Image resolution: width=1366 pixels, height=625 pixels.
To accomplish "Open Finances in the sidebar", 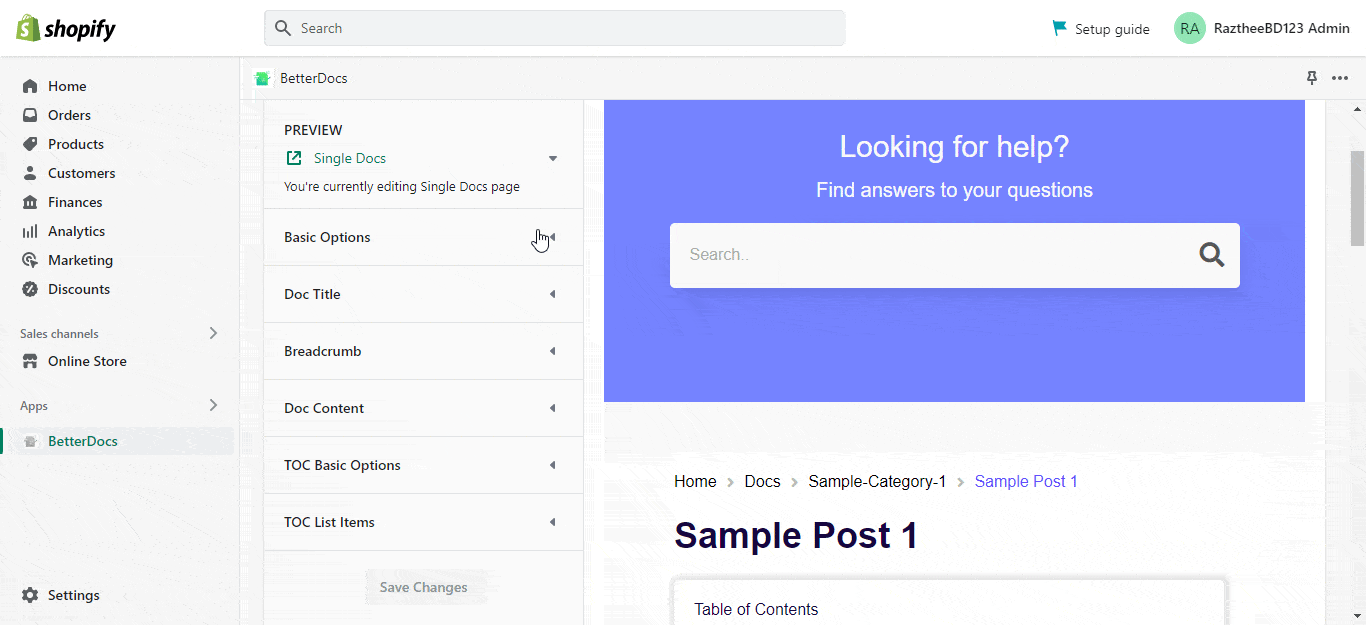I will (75, 202).
